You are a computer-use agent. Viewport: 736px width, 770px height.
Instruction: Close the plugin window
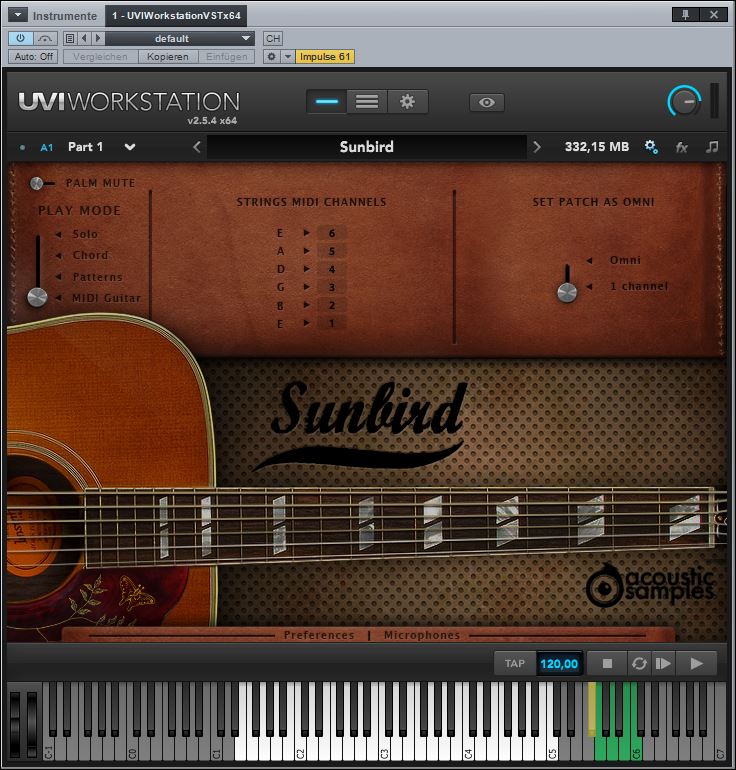(x=714, y=15)
